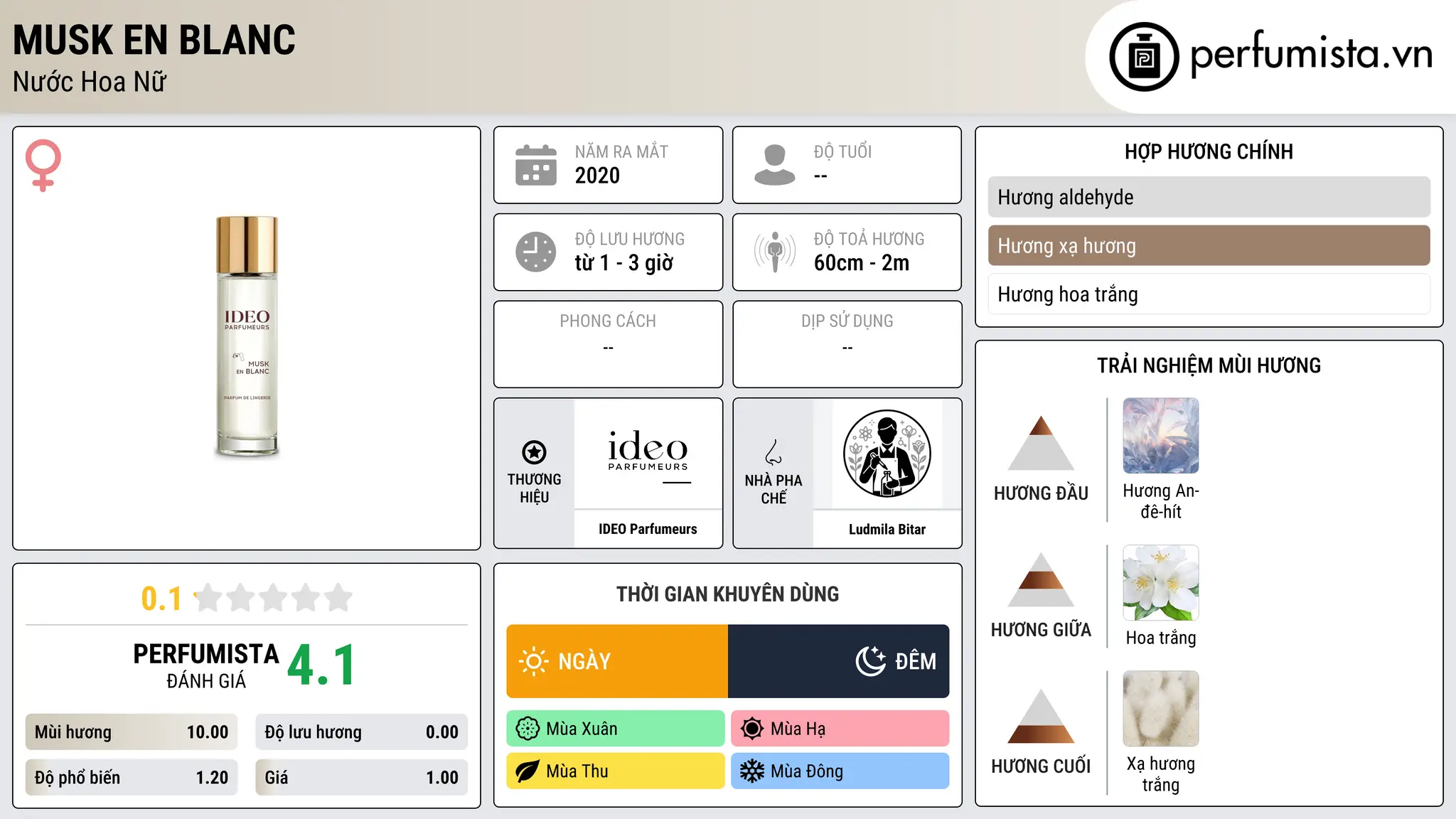
Task: Open the Hoa trắng note thumbnail
Action: pos(1161,583)
